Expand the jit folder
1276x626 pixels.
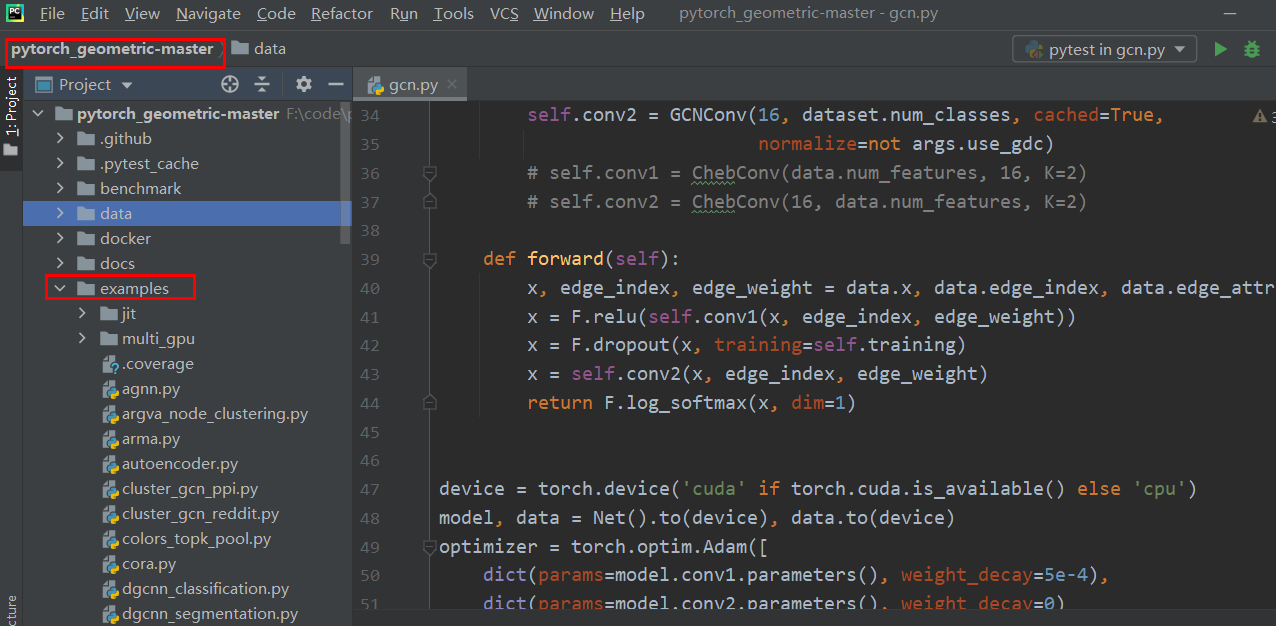[82, 314]
